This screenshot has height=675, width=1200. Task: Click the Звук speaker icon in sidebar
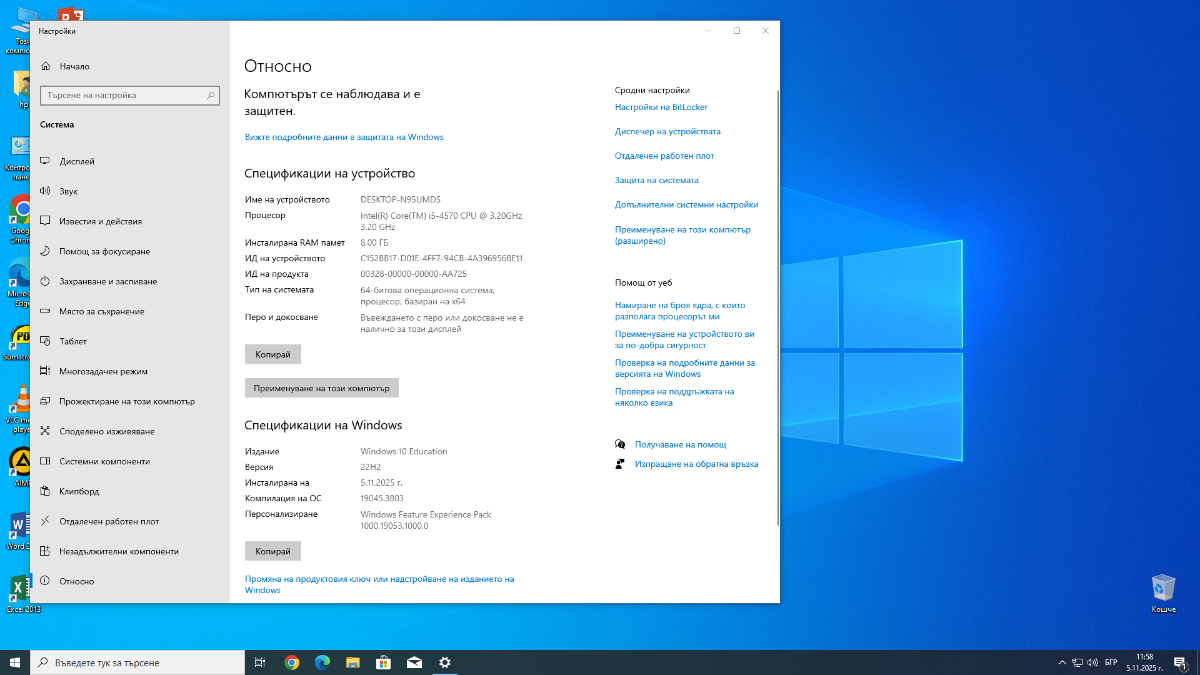coord(45,191)
